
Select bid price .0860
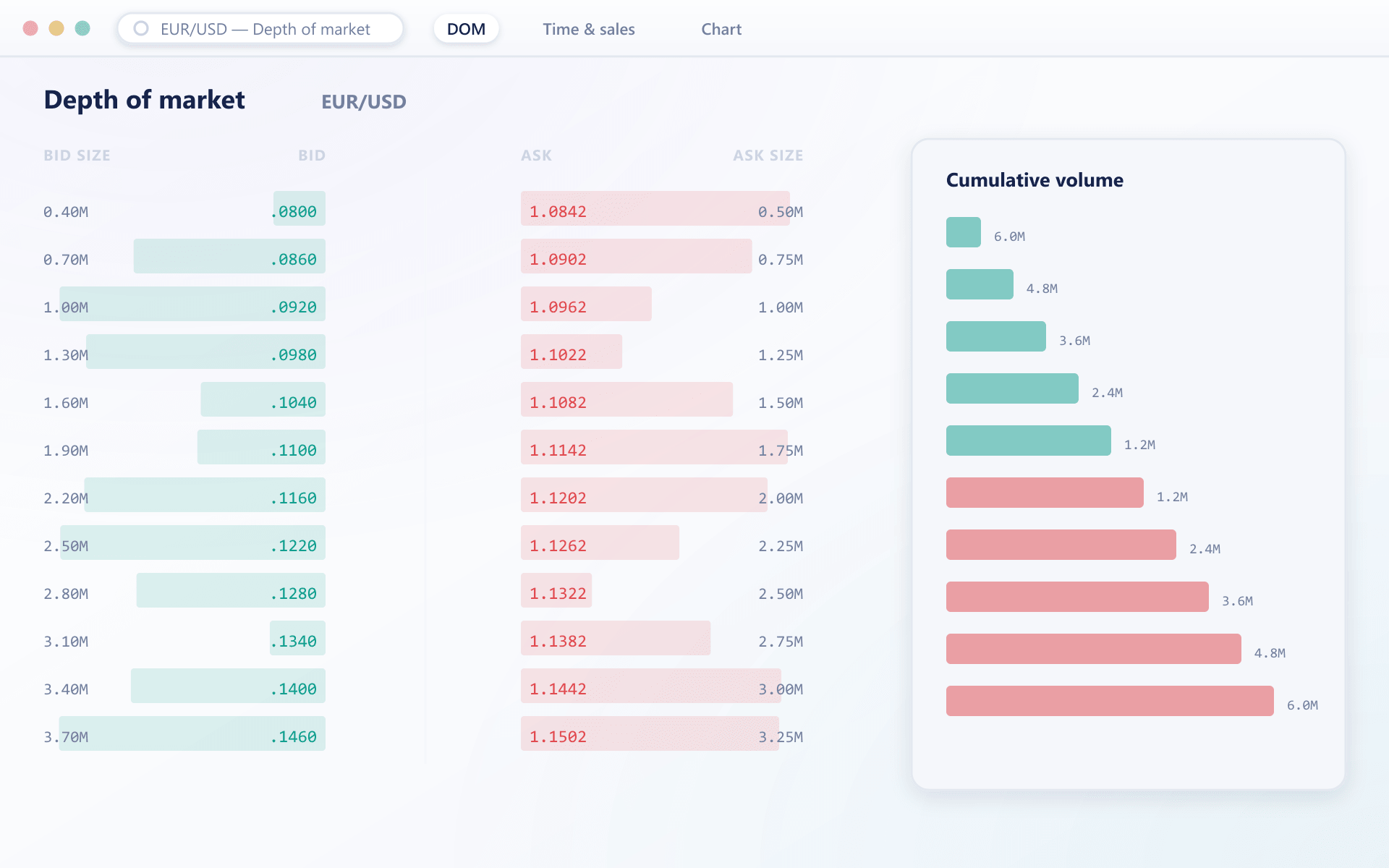coord(294,260)
